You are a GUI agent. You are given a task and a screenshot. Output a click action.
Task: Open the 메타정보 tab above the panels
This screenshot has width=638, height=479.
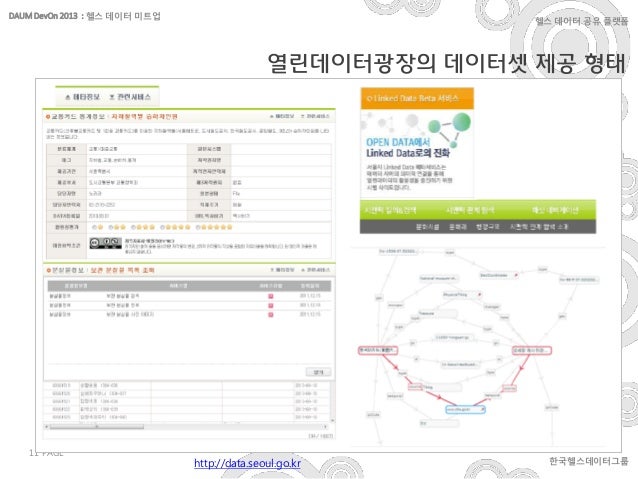click(x=82, y=97)
